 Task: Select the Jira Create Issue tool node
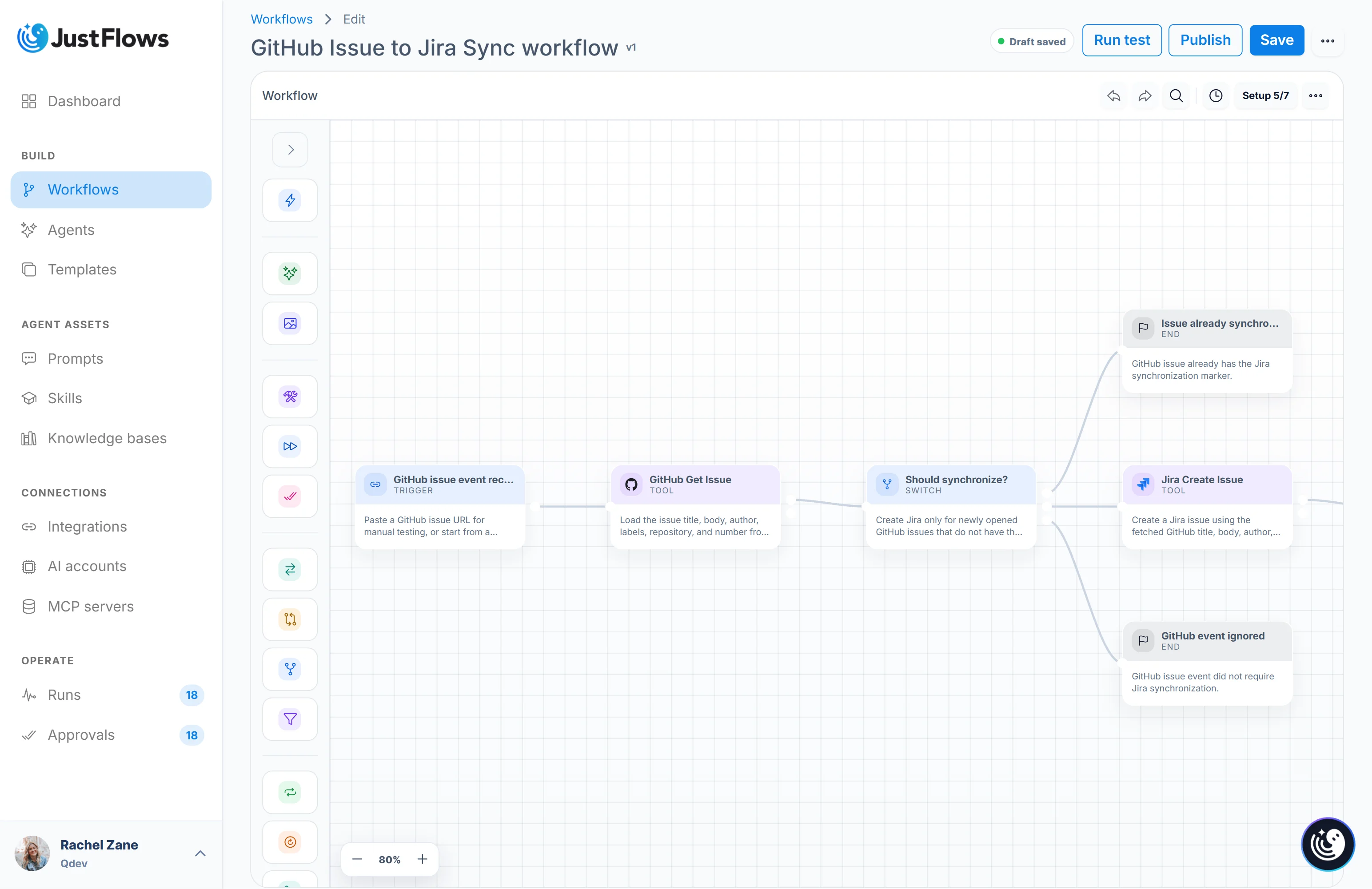1208,506
